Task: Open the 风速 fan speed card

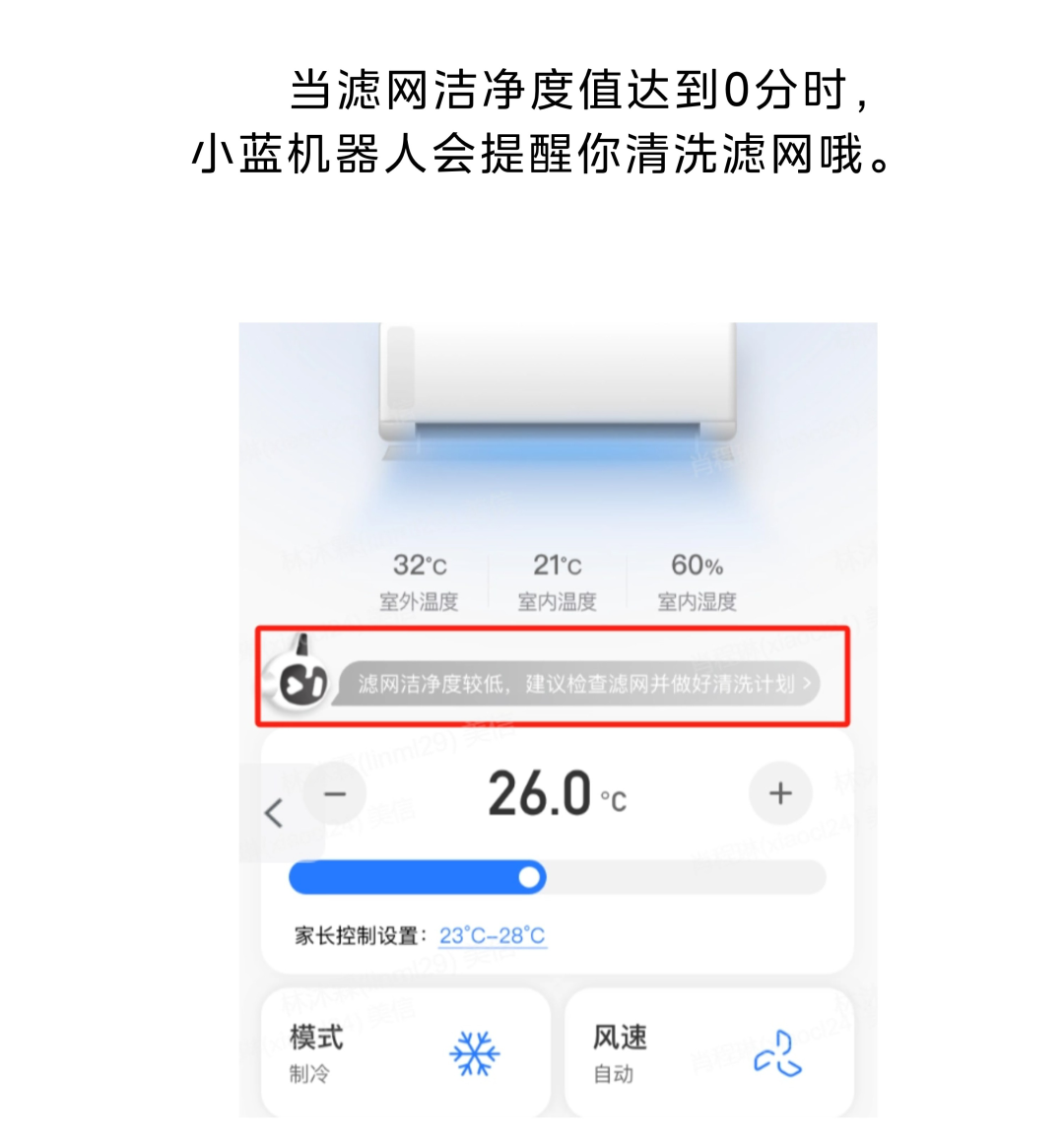Action: tap(708, 1052)
